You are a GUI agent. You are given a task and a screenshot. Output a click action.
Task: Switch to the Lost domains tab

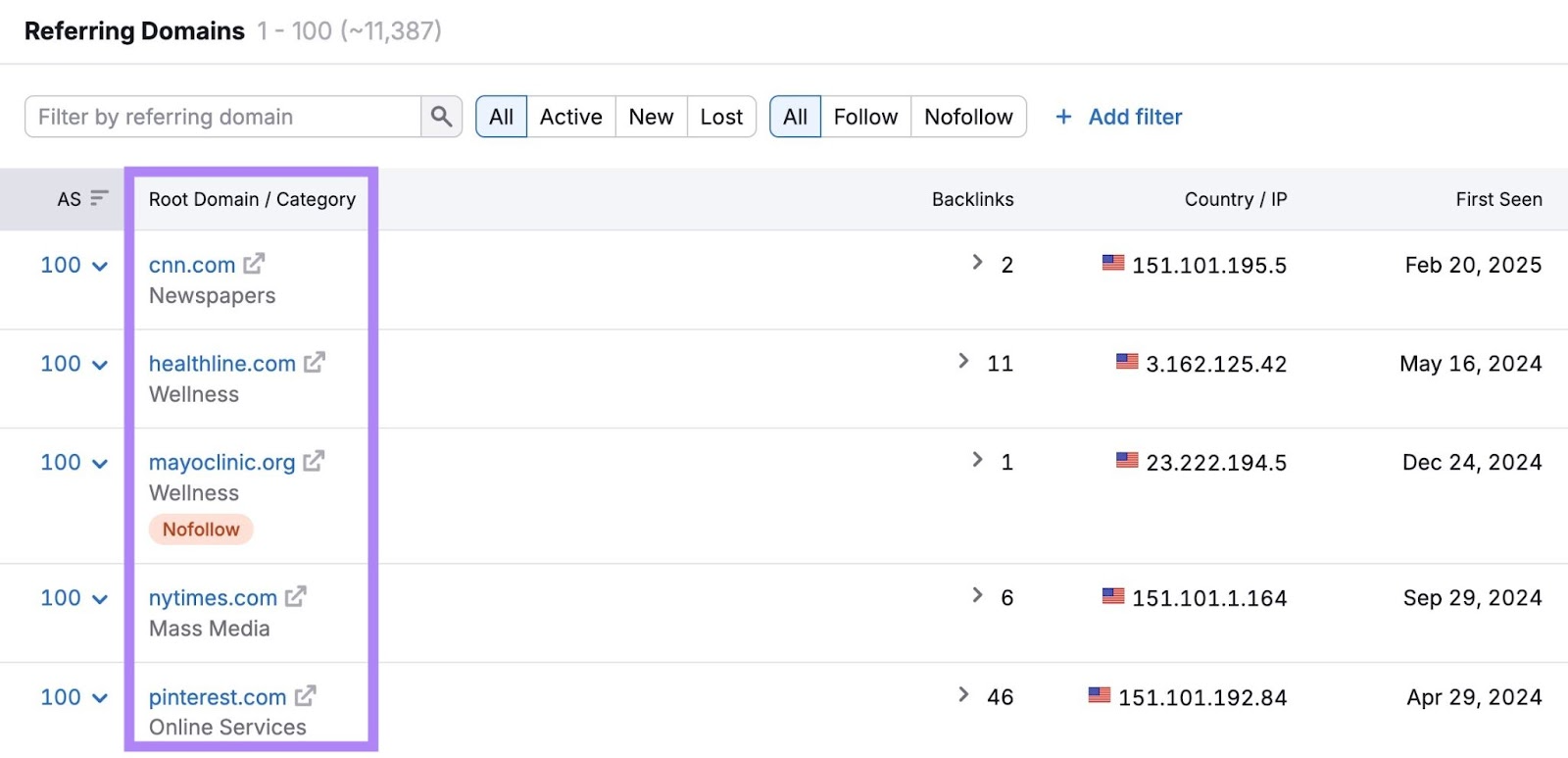tap(721, 117)
